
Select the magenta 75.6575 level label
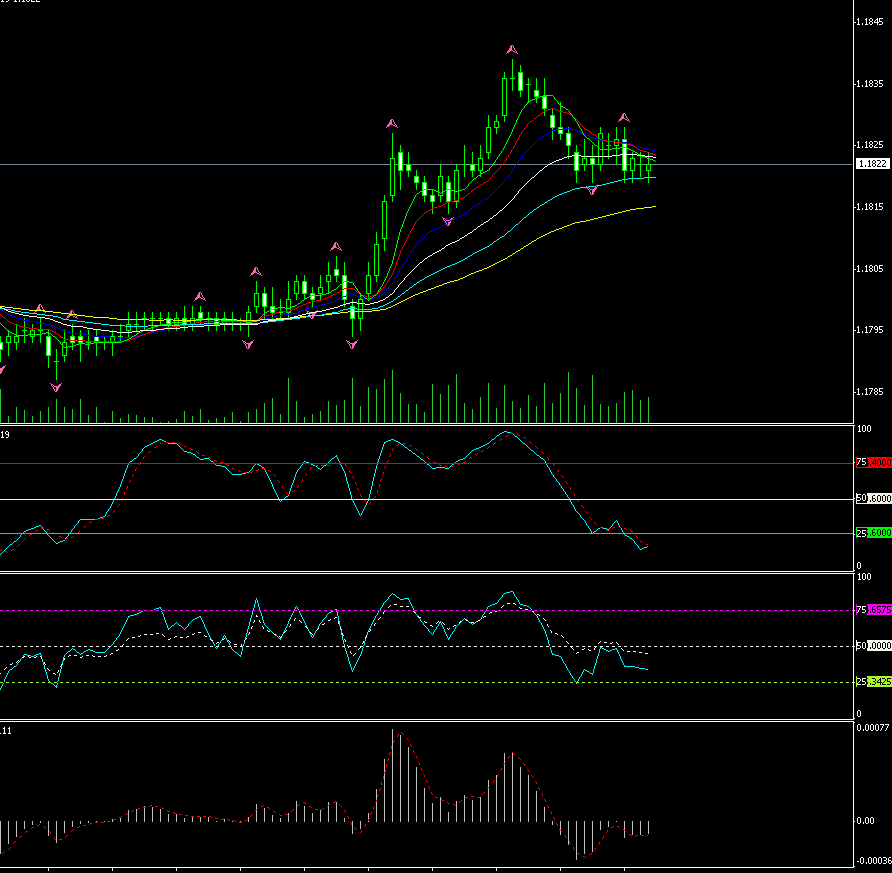874,610
